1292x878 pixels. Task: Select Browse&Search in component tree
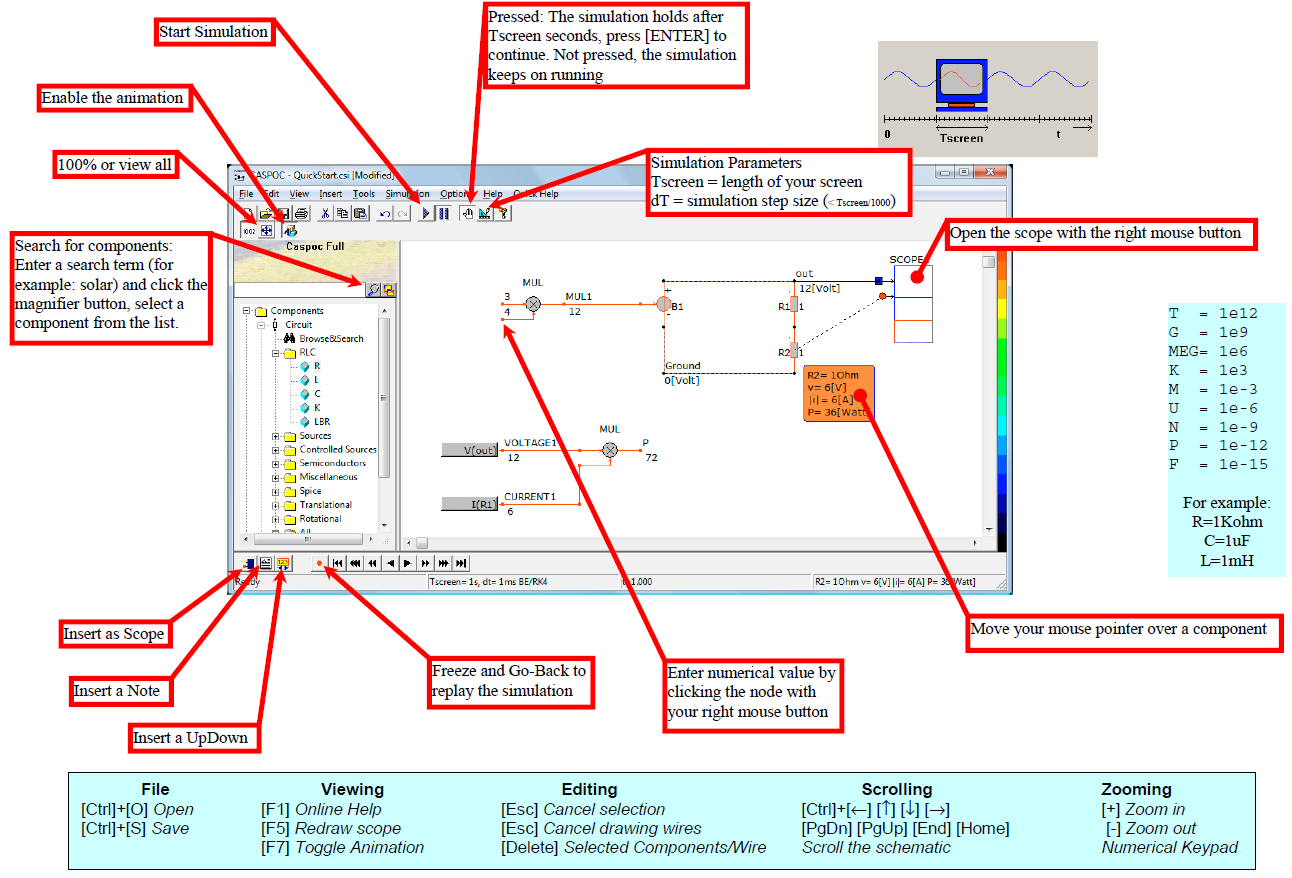point(331,339)
